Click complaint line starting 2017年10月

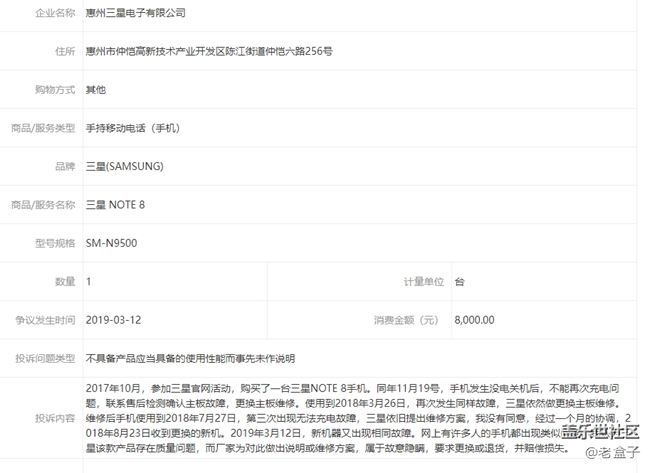click(x=352, y=388)
